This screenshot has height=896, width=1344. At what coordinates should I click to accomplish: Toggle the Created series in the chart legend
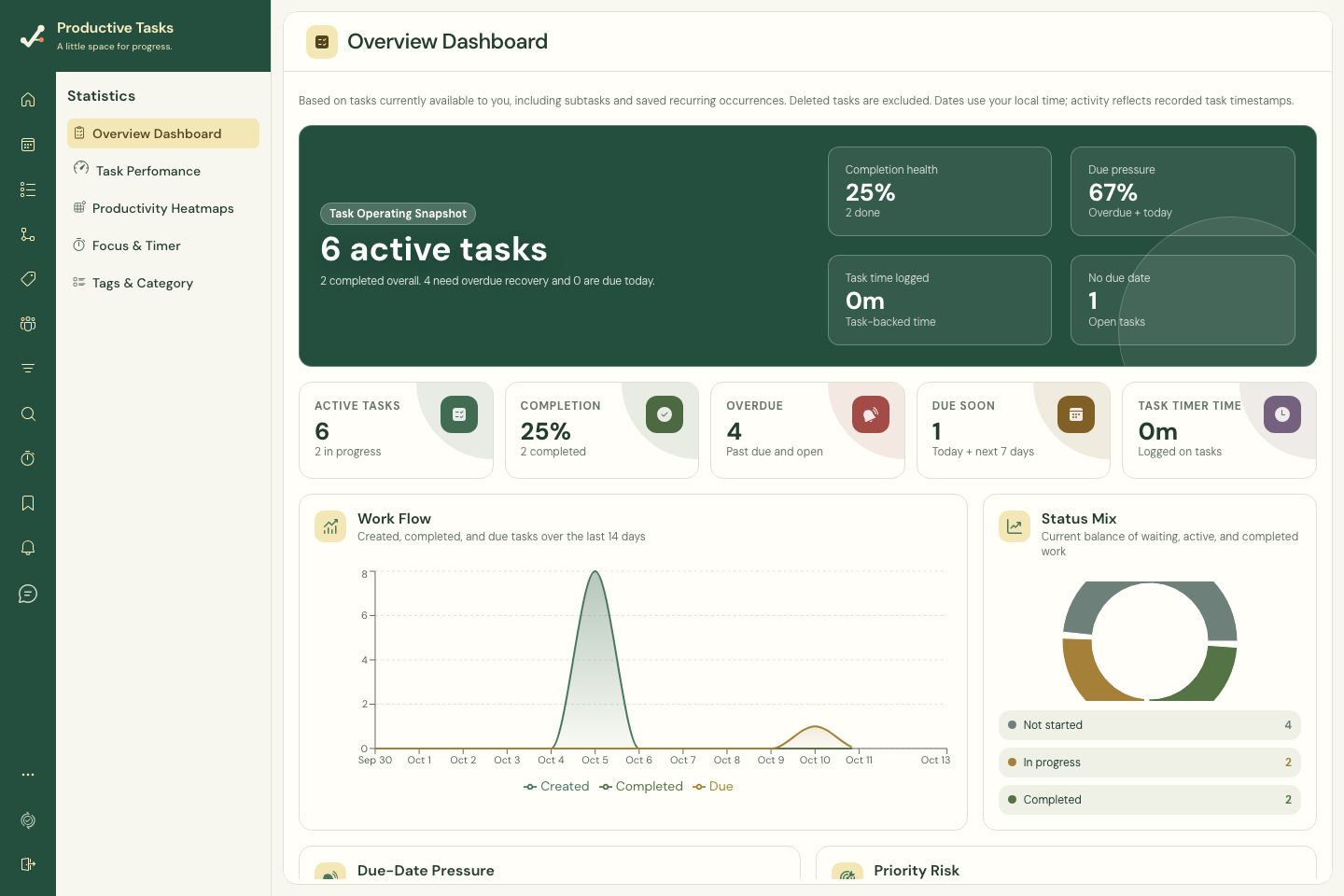556,787
